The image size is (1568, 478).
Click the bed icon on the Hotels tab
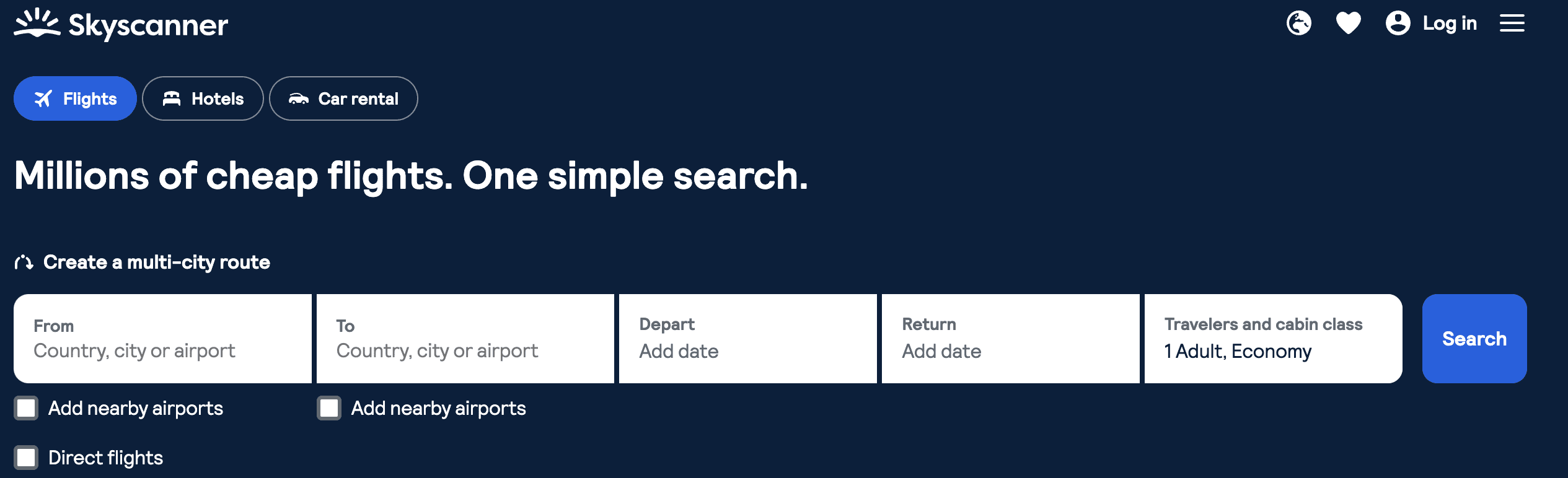coord(172,98)
